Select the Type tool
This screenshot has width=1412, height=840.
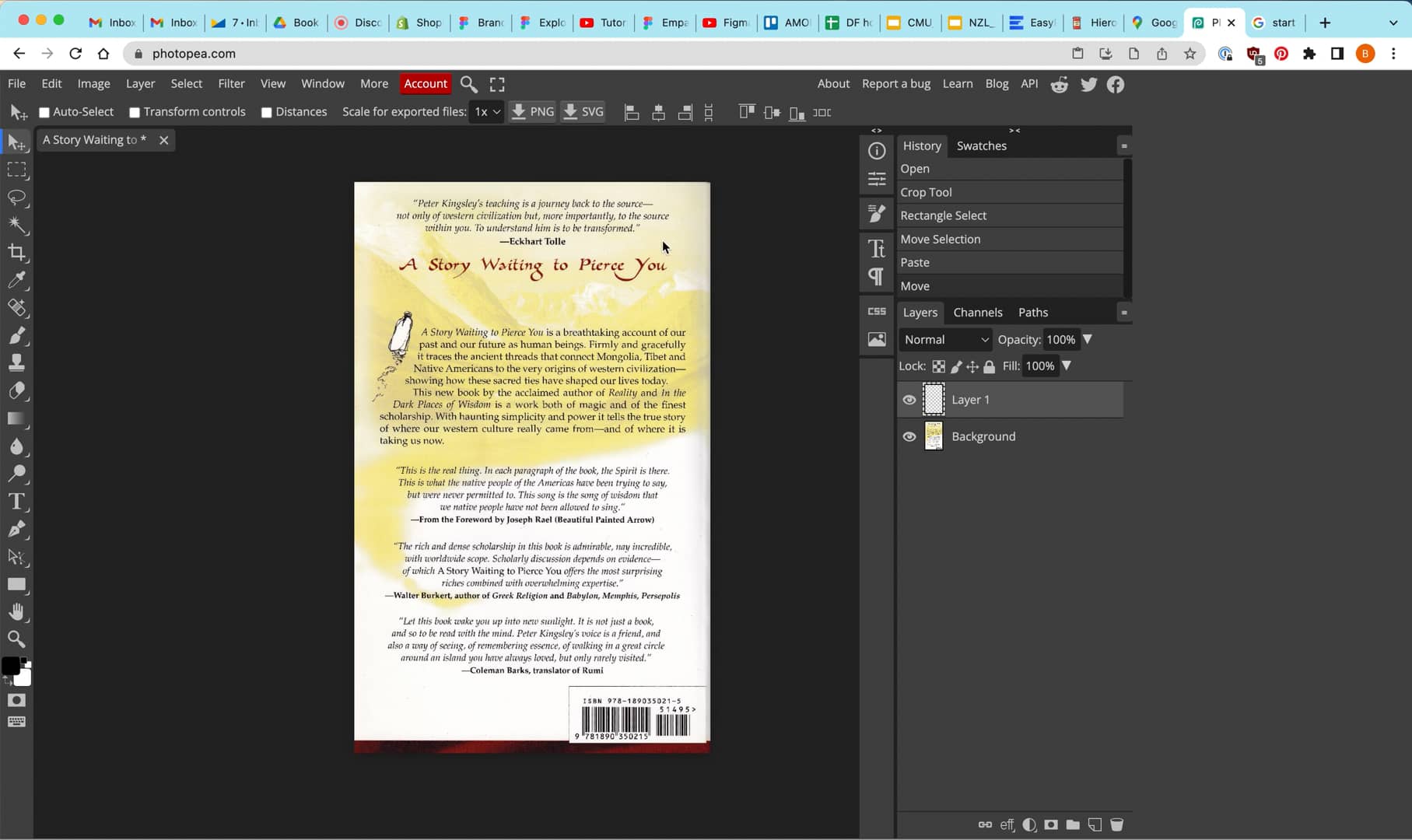tap(18, 502)
